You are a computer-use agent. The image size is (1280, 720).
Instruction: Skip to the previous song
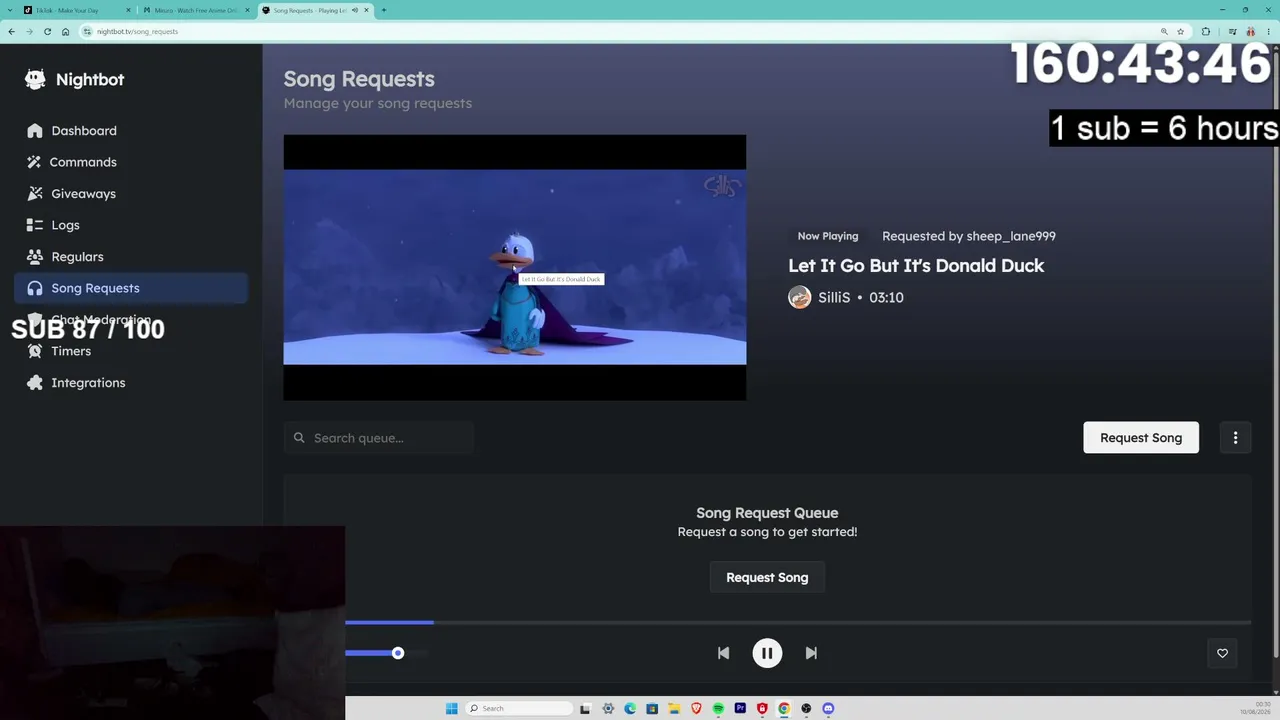pyautogui.click(x=723, y=653)
